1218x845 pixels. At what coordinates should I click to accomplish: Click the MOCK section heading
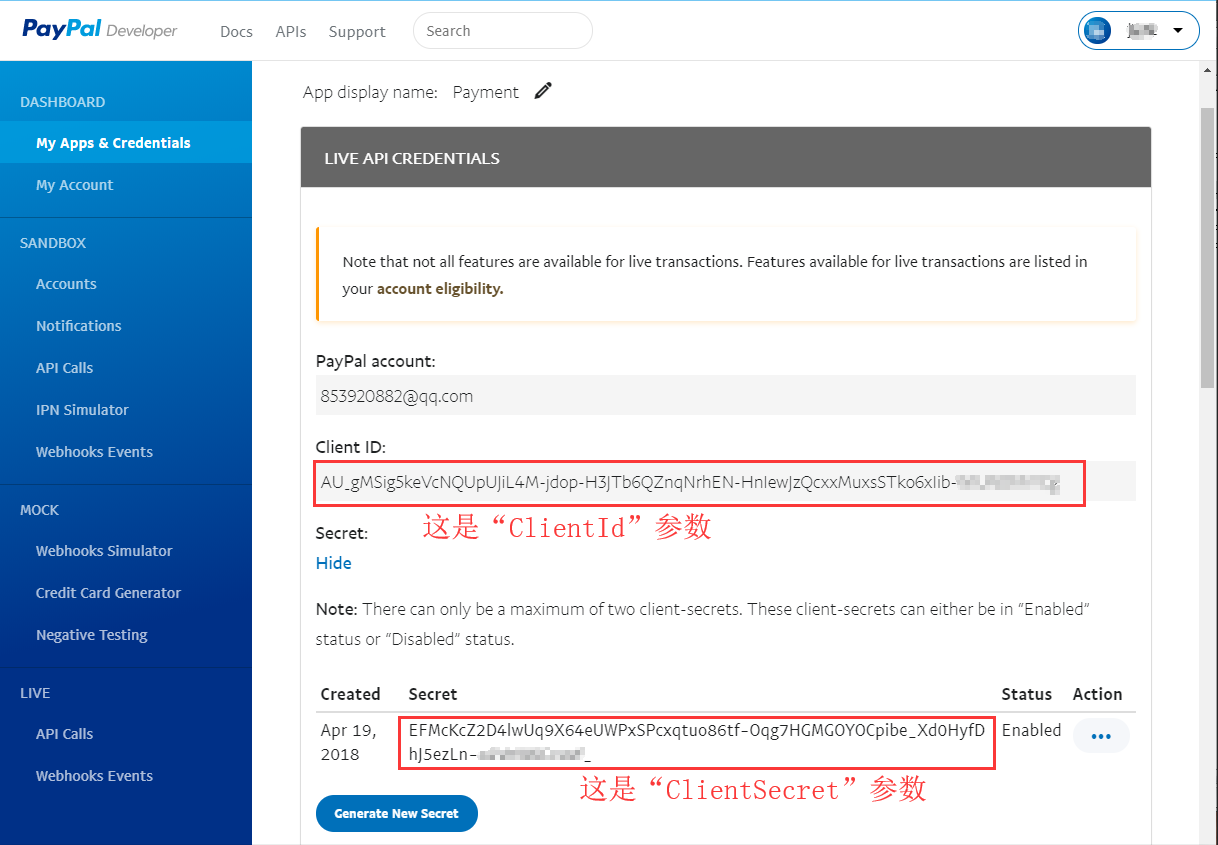[39, 510]
